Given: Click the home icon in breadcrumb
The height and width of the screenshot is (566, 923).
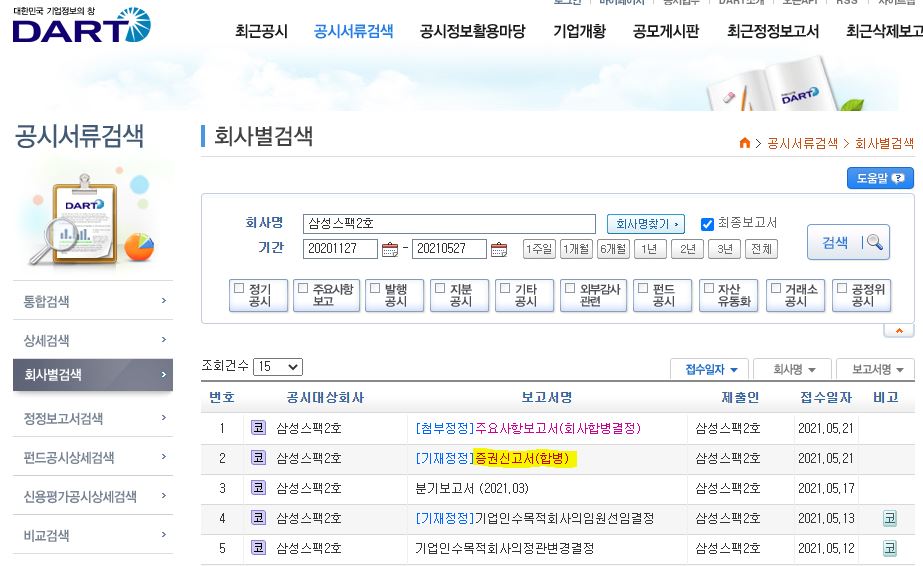Looking at the screenshot, I should click(744, 143).
